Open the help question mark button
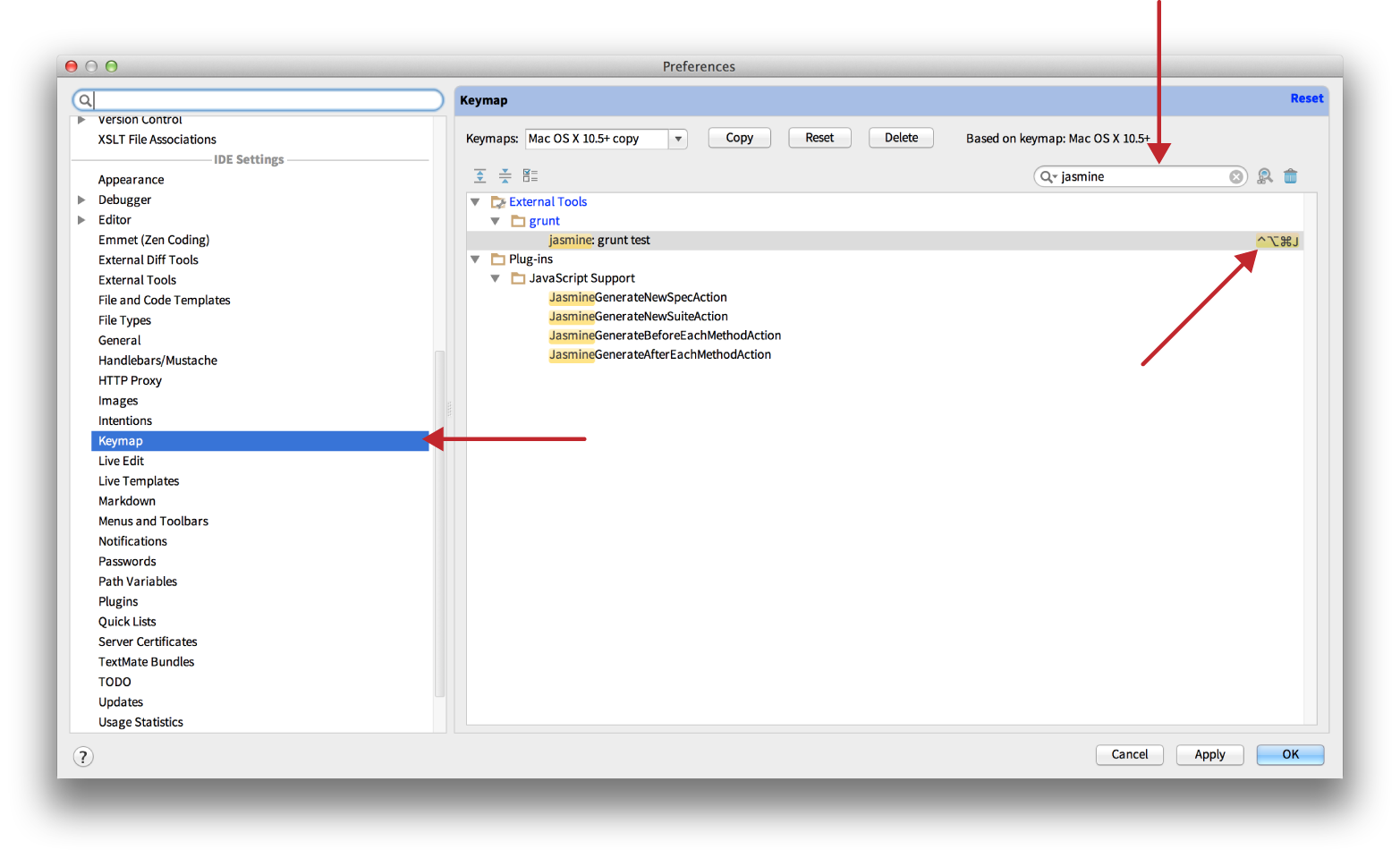This screenshot has height=858, width=1400. (83, 757)
